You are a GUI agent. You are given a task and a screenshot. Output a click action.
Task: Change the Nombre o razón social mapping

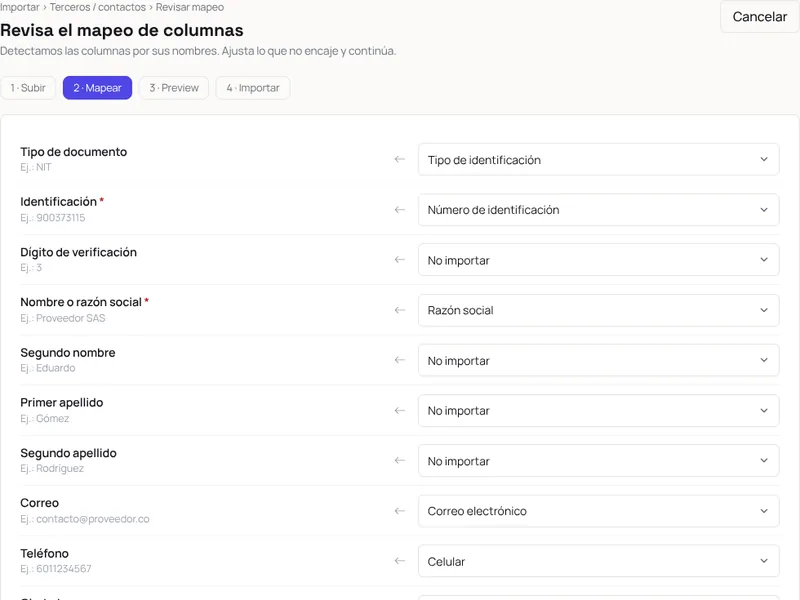(598, 310)
